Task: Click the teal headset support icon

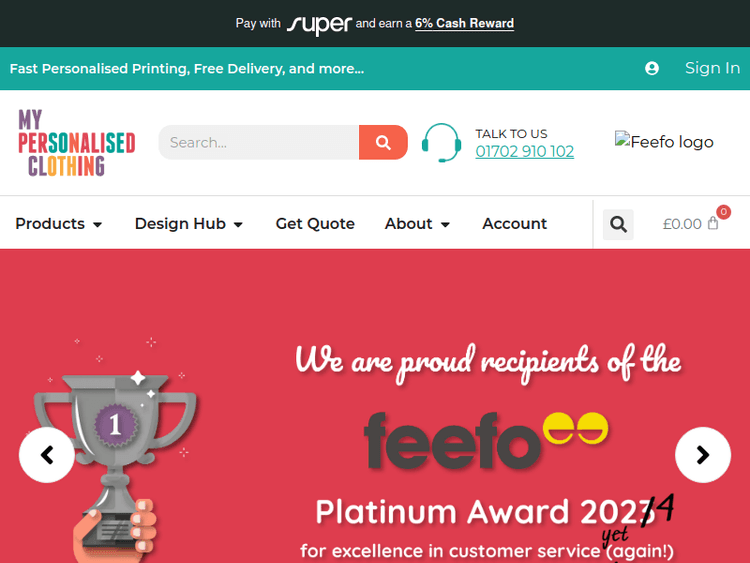Action: pos(441,142)
